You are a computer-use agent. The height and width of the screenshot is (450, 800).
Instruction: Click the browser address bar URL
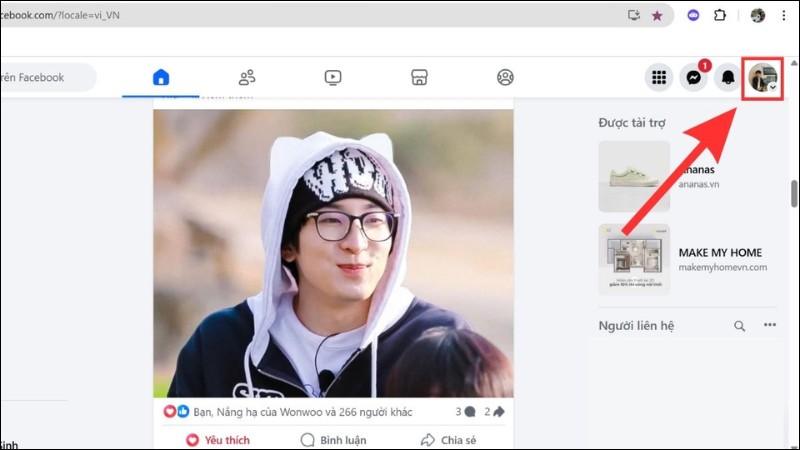(x=60, y=15)
